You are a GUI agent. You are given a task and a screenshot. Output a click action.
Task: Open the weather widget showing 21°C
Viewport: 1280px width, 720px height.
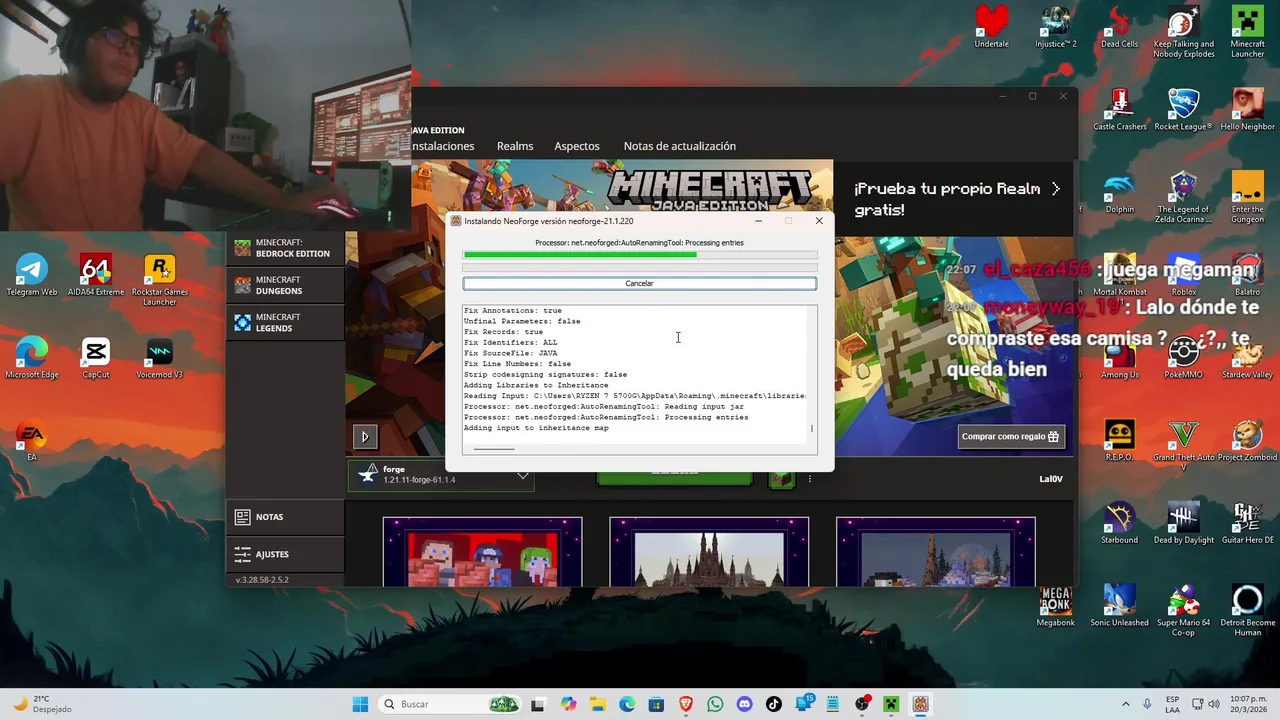coord(42,704)
